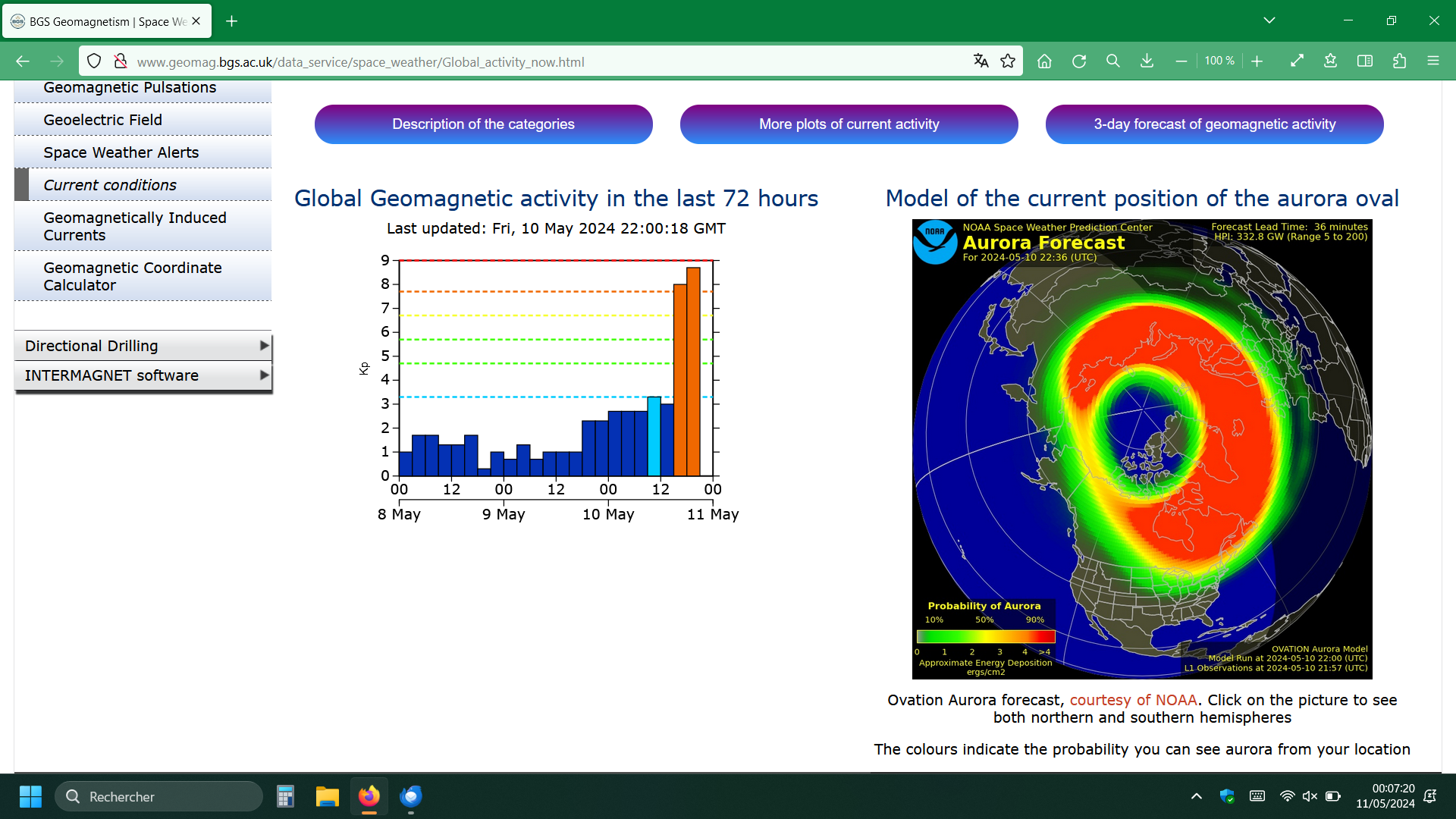Open the downloads icon
This screenshot has height=819, width=1456.
click(1147, 61)
